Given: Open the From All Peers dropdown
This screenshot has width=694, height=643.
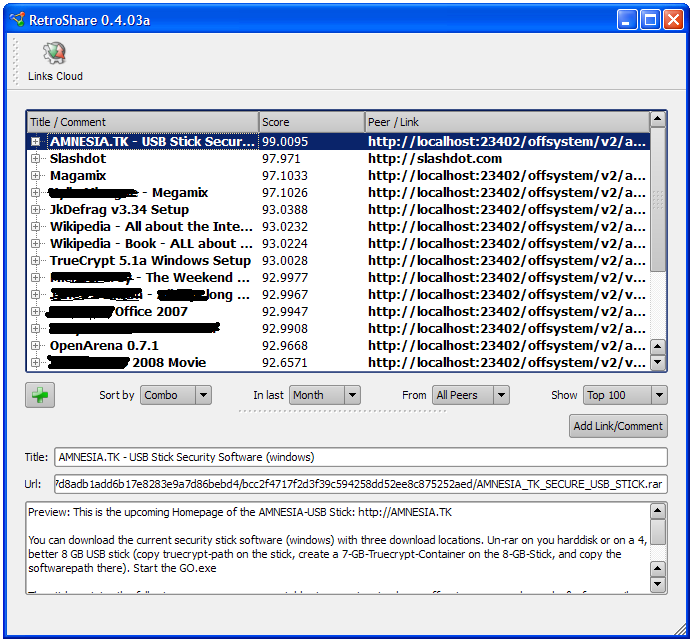Looking at the screenshot, I should 470,395.
